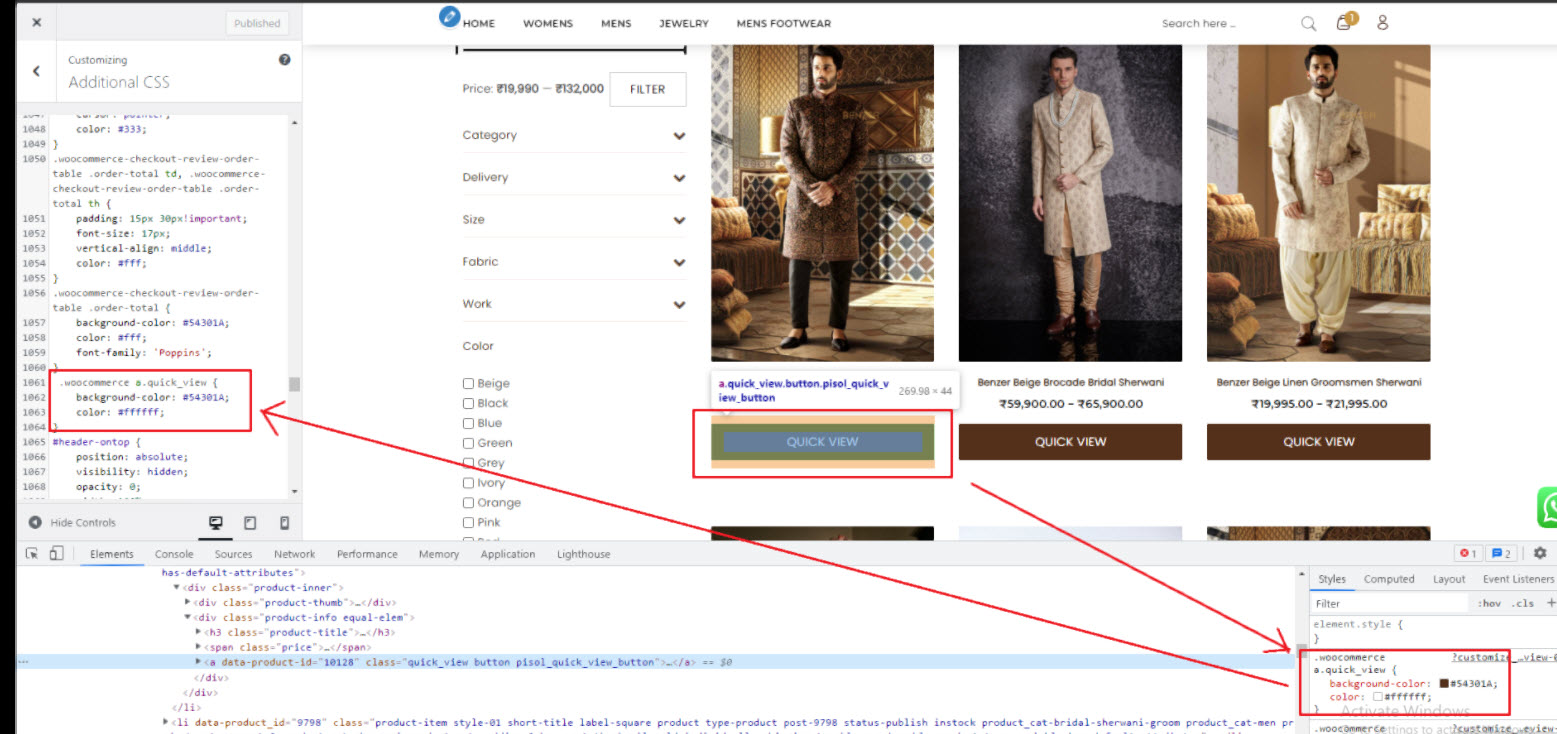Open the Lighthouse tab

pos(583,554)
